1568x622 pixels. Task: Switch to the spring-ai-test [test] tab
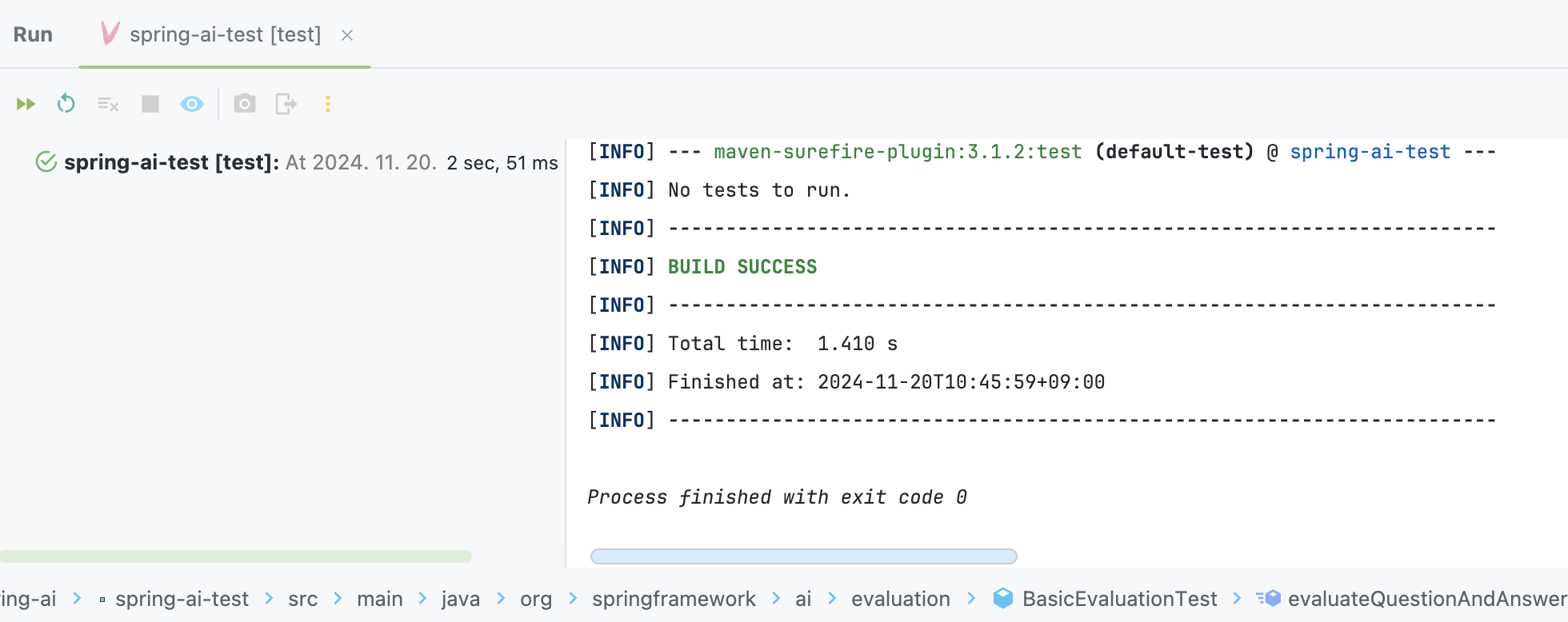pyautogui.click(x=225, y=34)
